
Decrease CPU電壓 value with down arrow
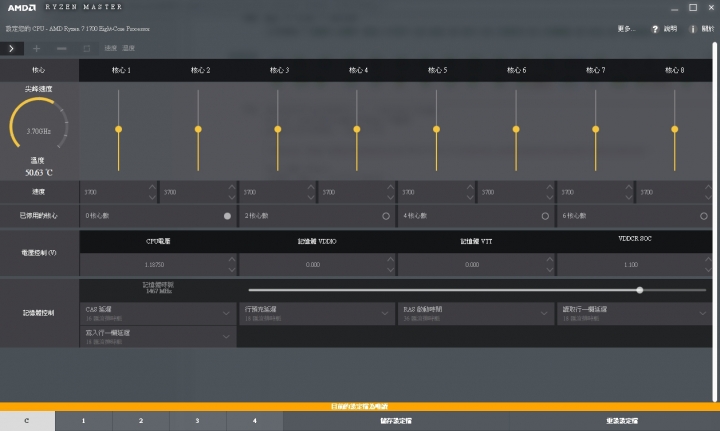pos(232,269)
